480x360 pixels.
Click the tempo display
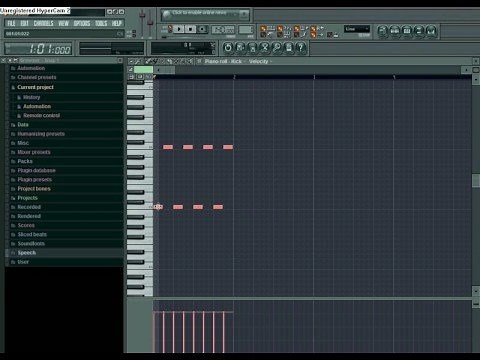[x=222, y=30]
